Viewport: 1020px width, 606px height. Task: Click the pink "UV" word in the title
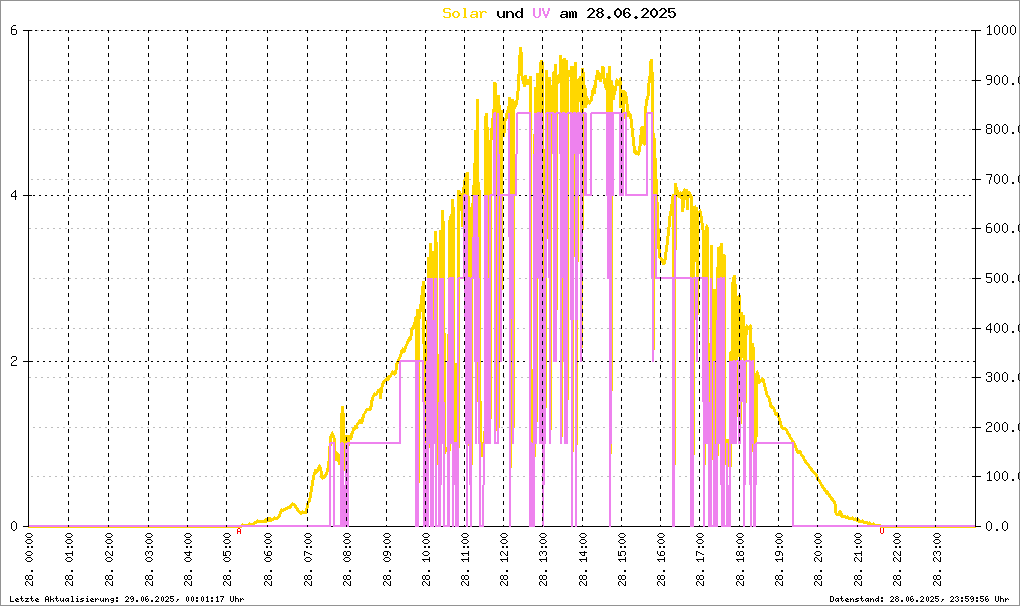pyautogui.click(x=541, y=13)
